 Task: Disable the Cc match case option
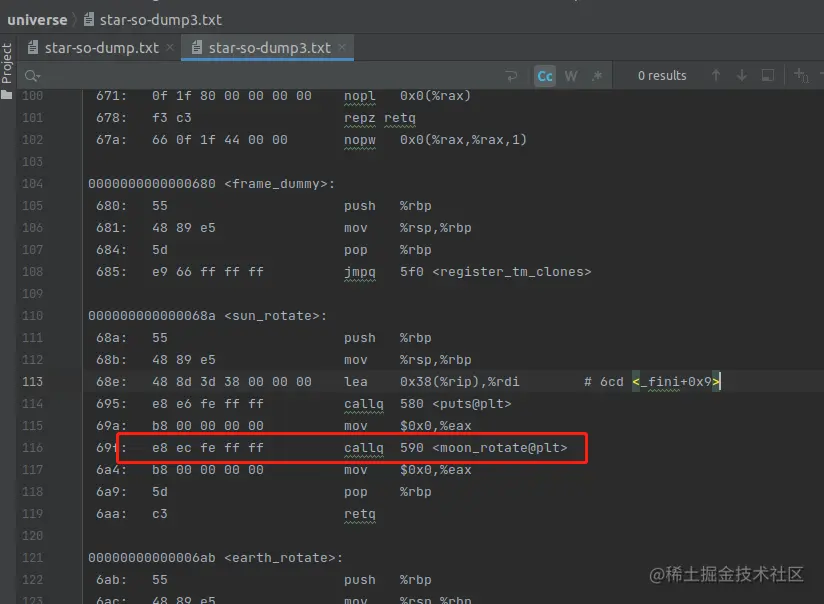click(x=544, y=75)
